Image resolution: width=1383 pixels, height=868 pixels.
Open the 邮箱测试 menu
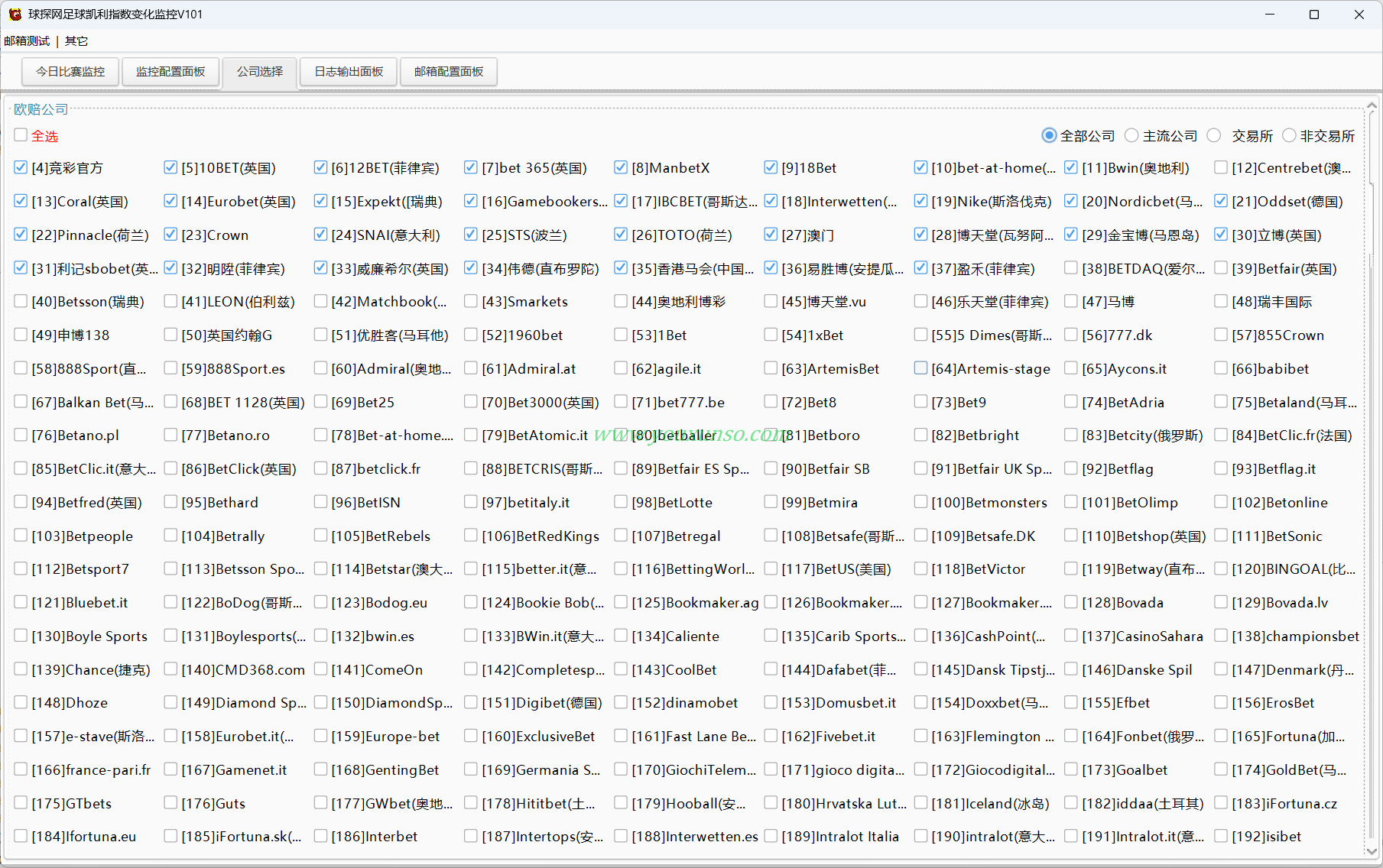pos(27,41)
